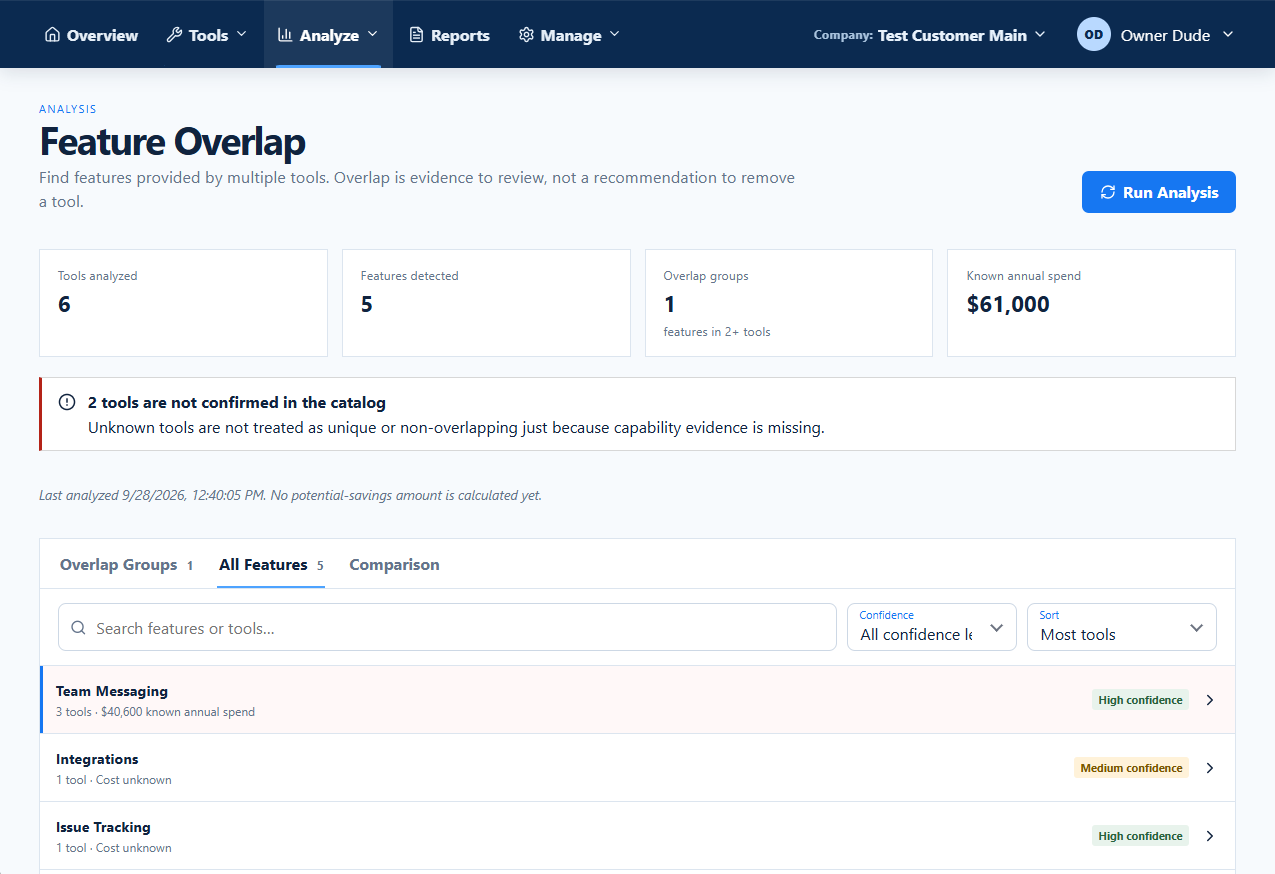Open the Overview nav item
The image size is (1275, 874).
(x=92, y=35)
